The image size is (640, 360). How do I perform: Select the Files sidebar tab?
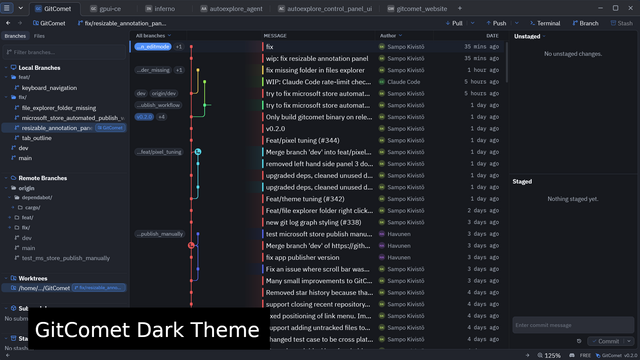[x=39, y=36]
